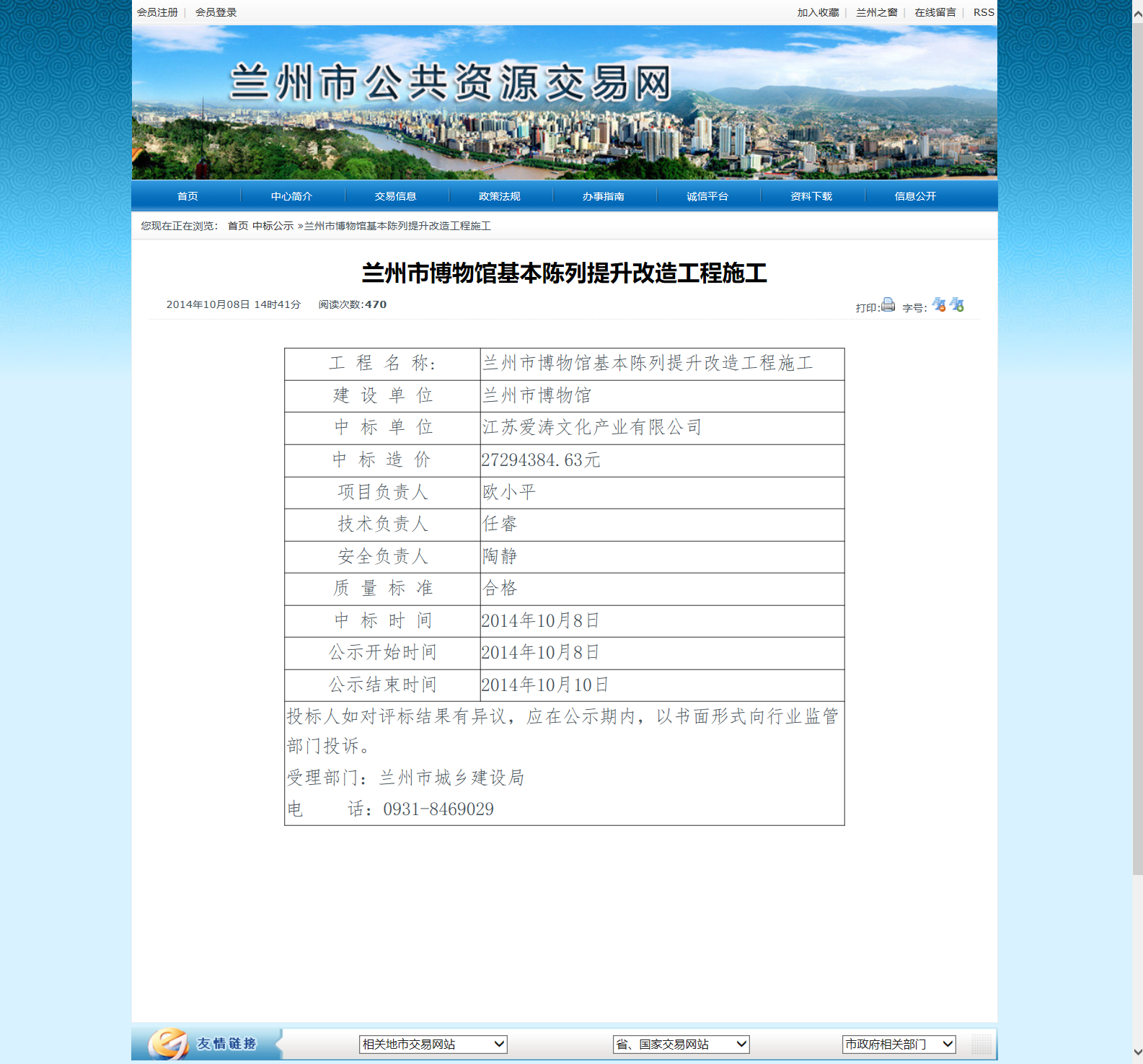Click the 建设单位 value 兰州市博物馆
This screenshot has height=1064, width=1143.
(537, 395)
